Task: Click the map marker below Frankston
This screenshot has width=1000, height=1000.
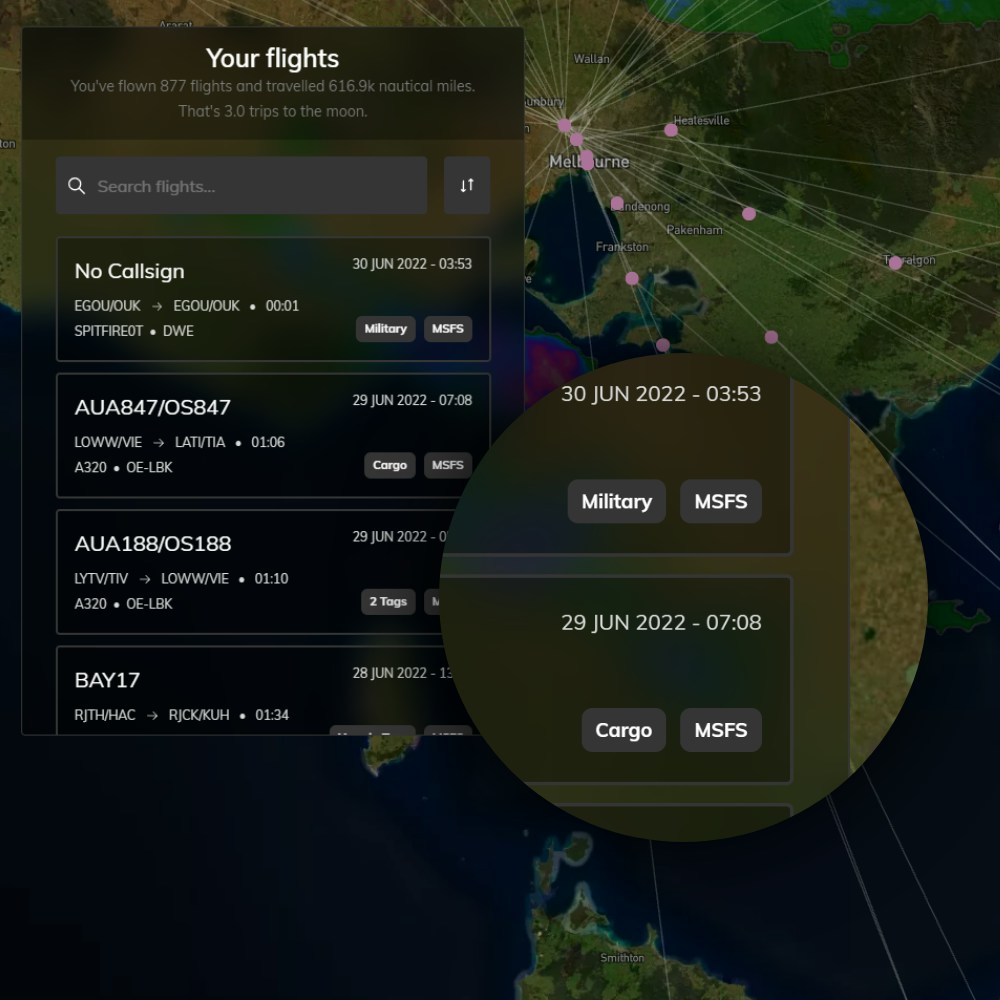Action: (632, 278)
